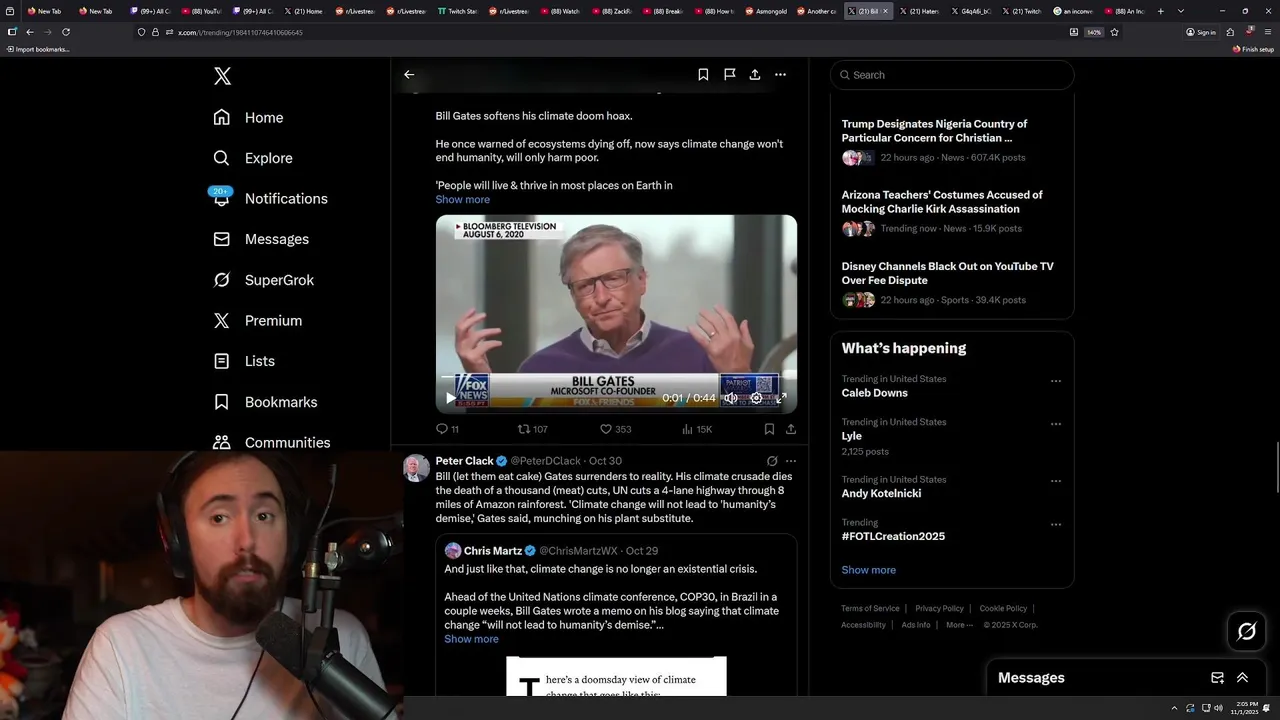
Task: Open Lists in sidebar
Action: 244,361
